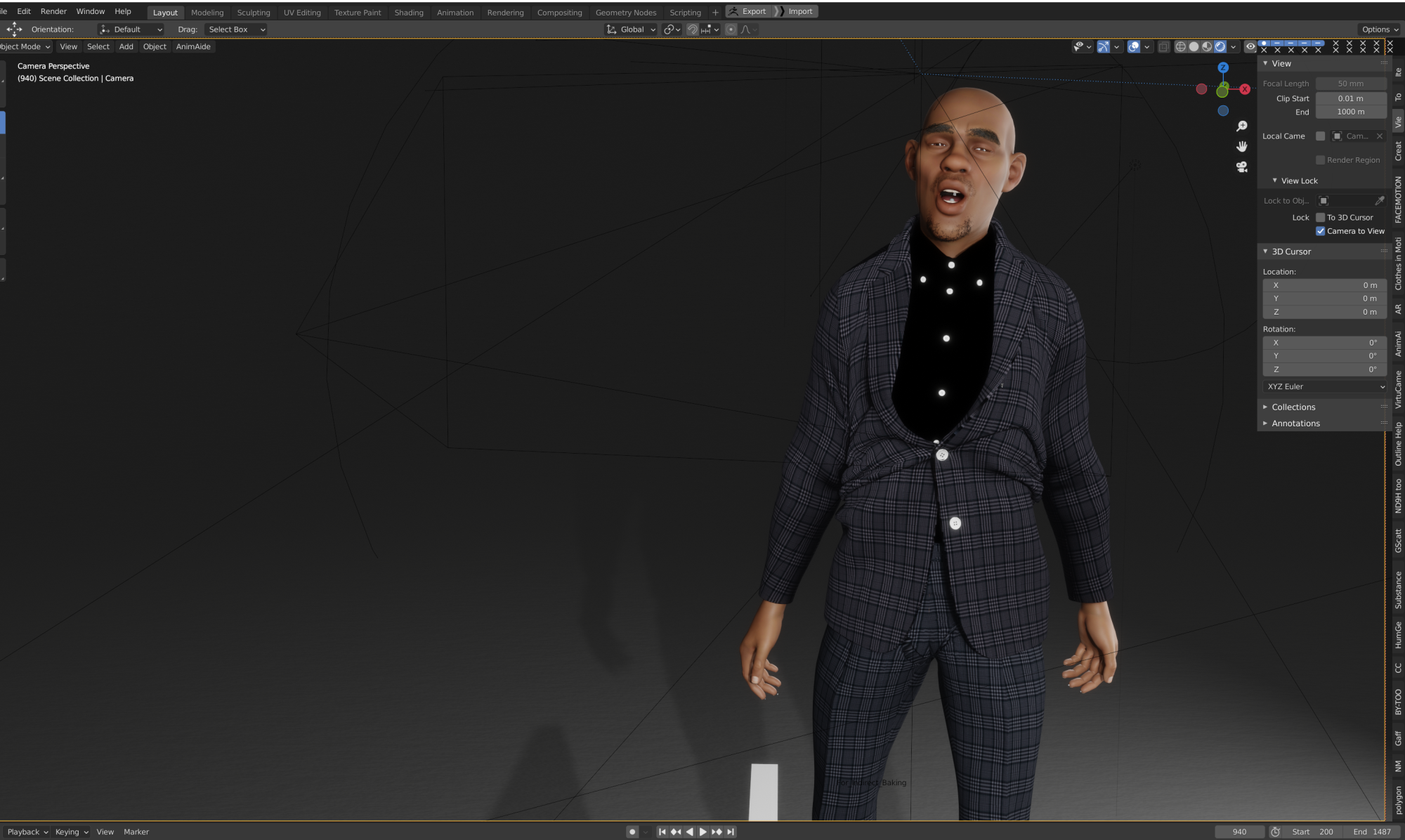Viewport: 1405px width, 840px height.
Task: Jump to the next keyframe
Action: click(717, 832)
